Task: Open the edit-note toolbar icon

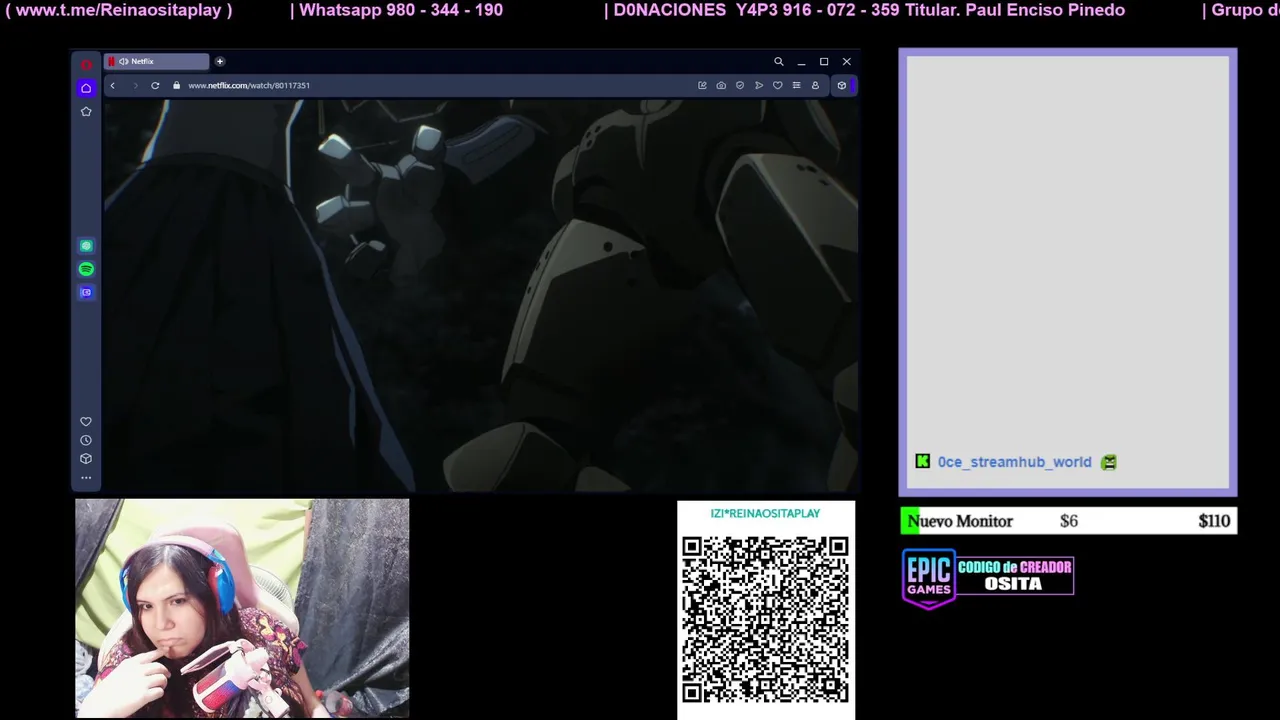Action: [702, 85]
